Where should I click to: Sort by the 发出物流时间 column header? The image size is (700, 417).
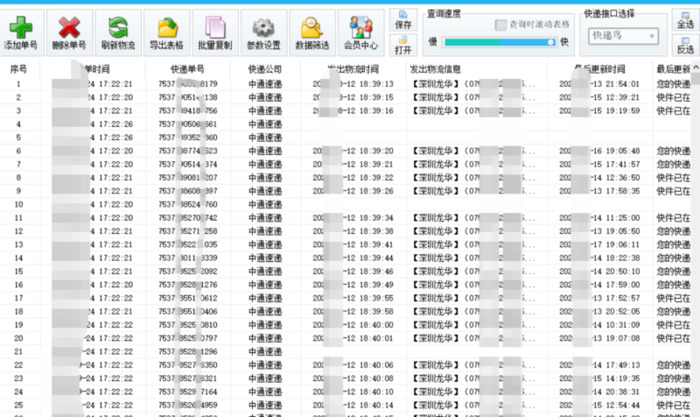tap(353, 69)
